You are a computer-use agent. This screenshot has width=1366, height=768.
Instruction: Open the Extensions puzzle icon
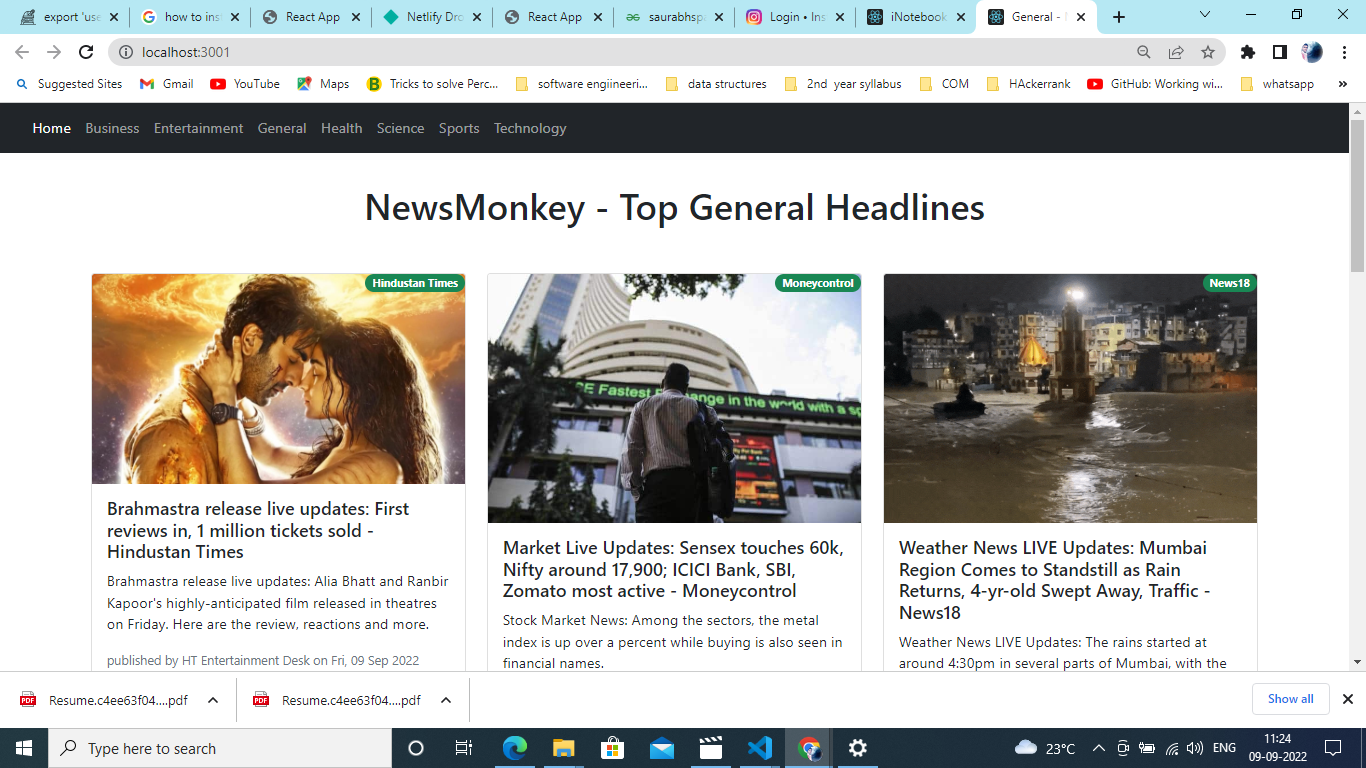1247,52
